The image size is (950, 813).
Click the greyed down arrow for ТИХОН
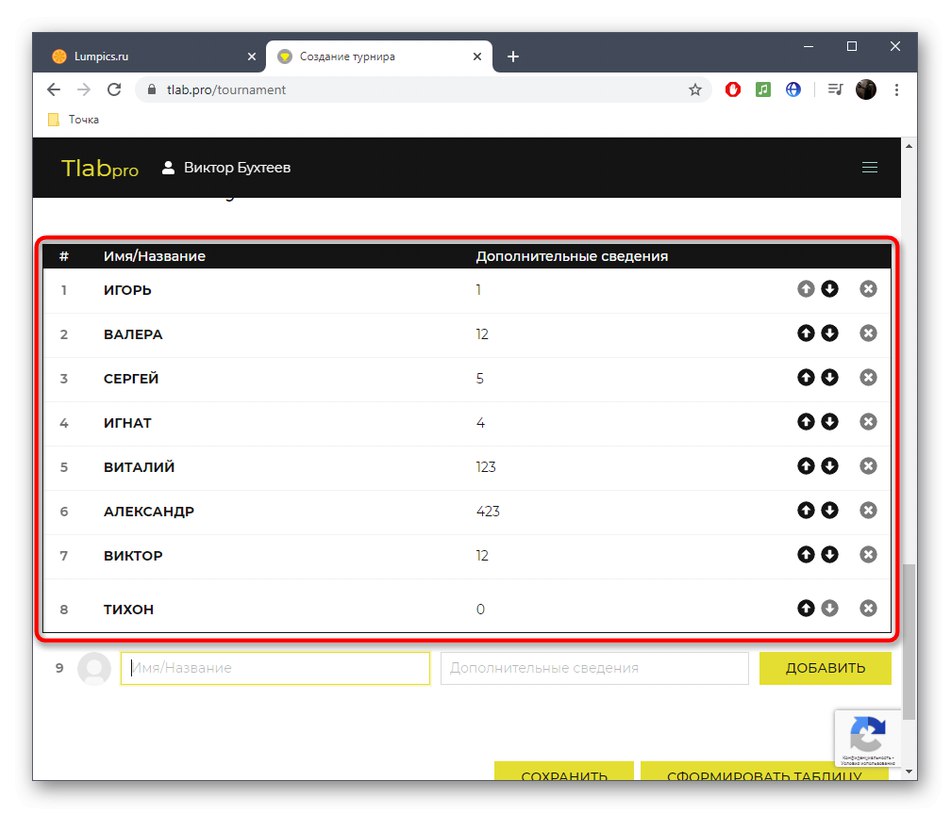click(x=829, y=608)
